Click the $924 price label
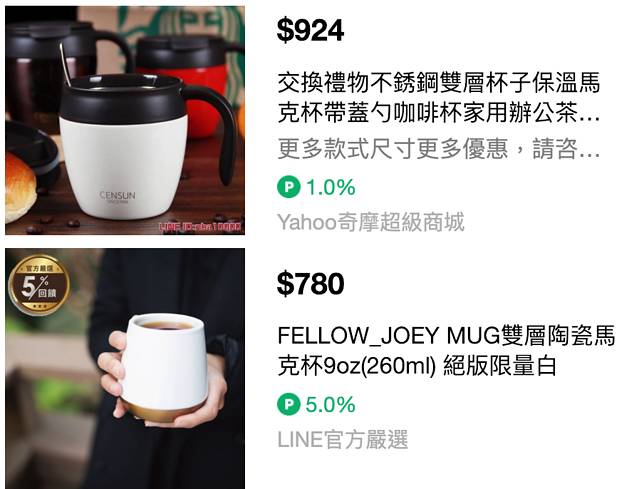This screenshot has width=644, height=489. point(310,31)
